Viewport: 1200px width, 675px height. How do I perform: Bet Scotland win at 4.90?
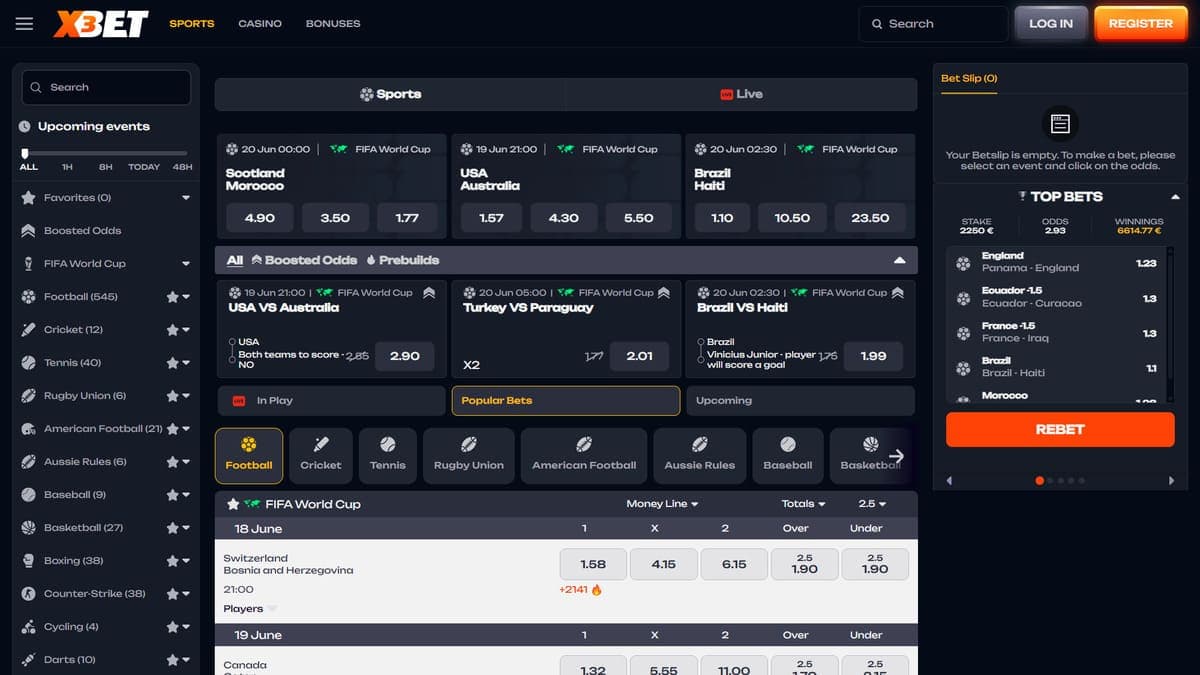click(x=260, y=218)
